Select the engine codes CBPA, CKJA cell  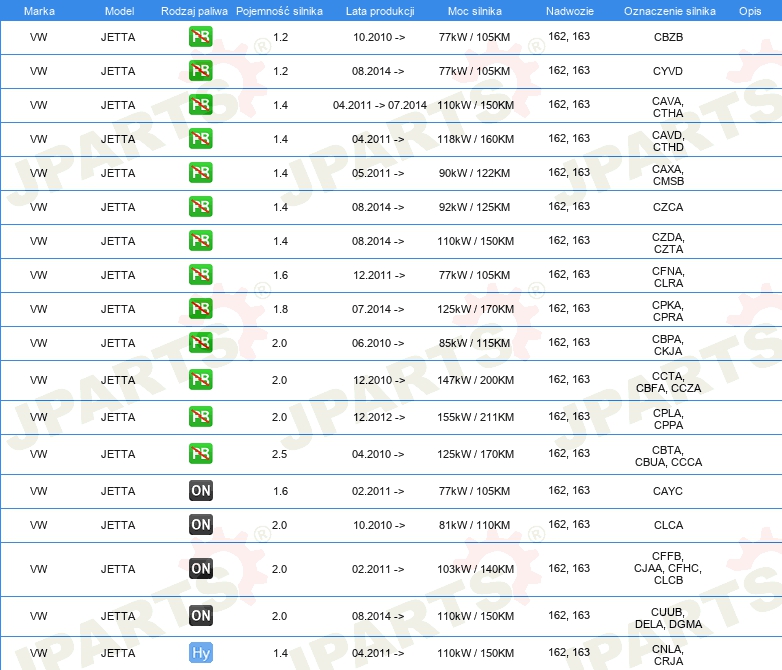coord(668,345)
